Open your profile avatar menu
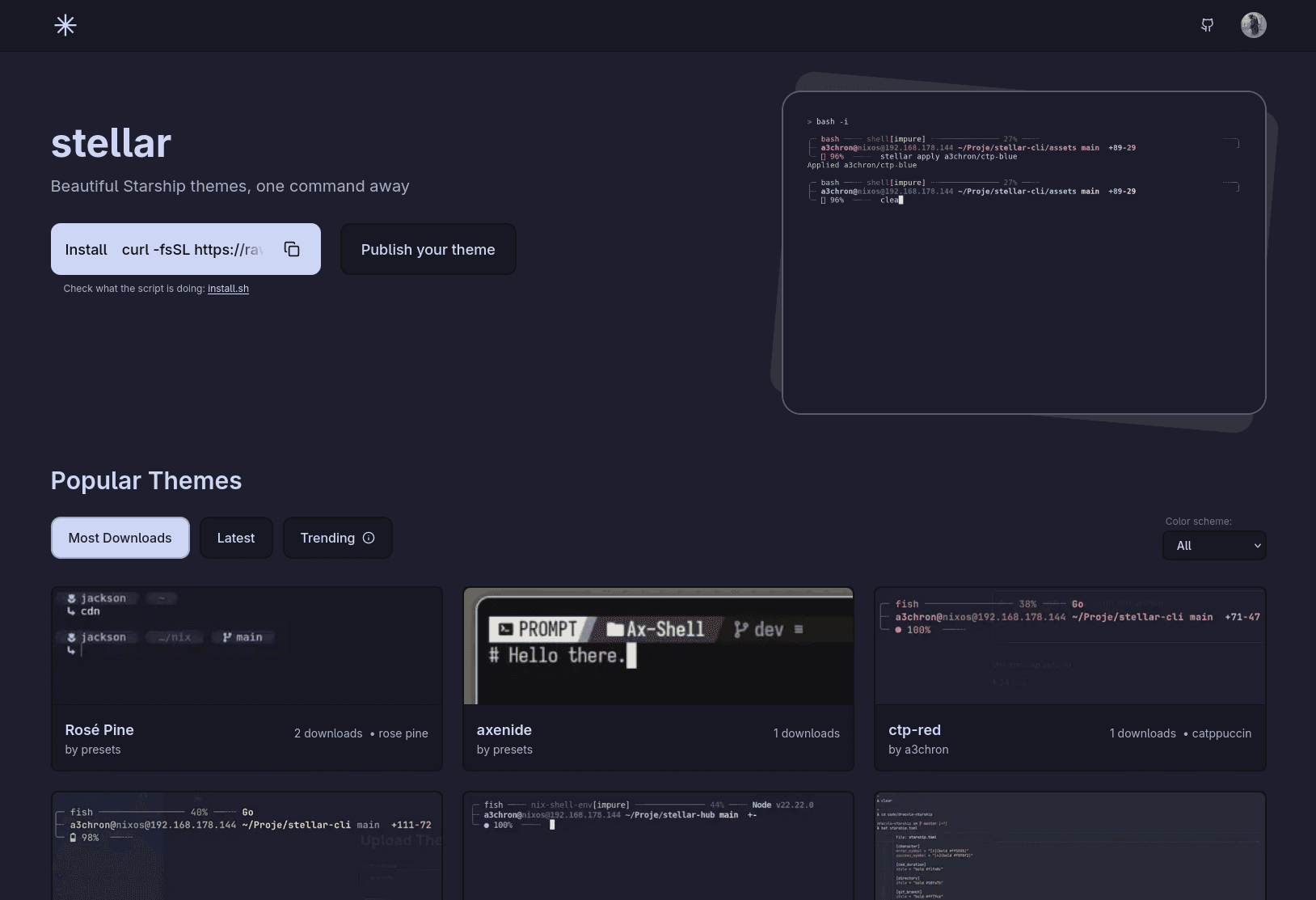This screenshot has width=1316, height=900. pos(1253,25)
